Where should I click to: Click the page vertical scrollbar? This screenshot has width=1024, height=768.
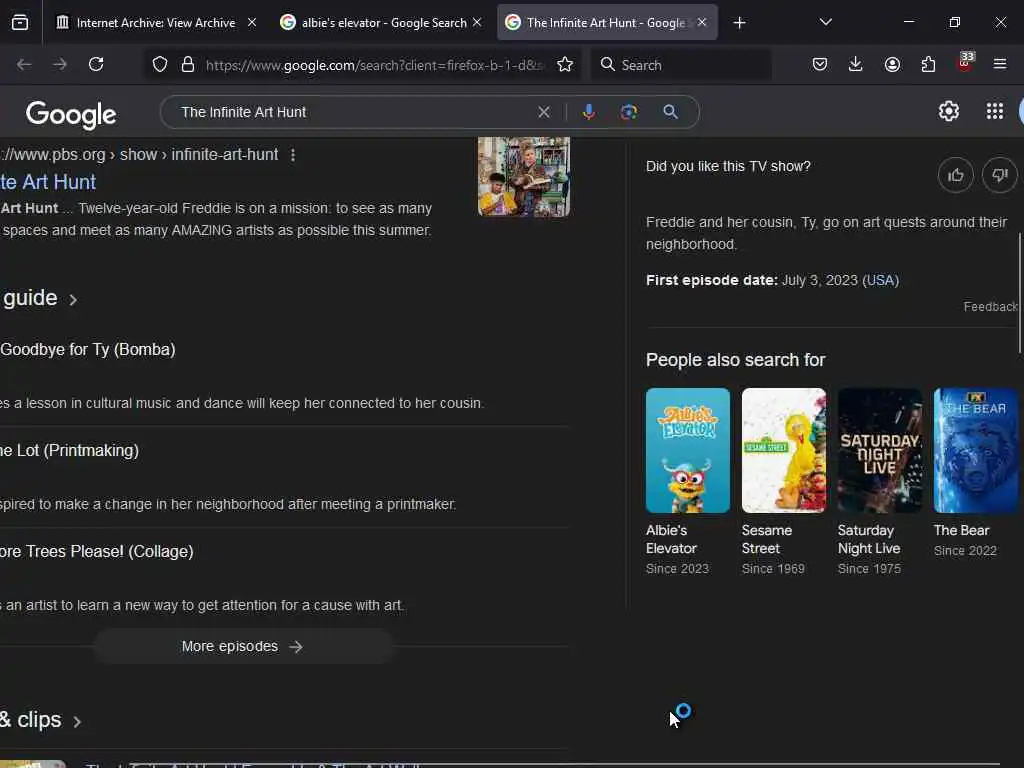coord(1020,294)
